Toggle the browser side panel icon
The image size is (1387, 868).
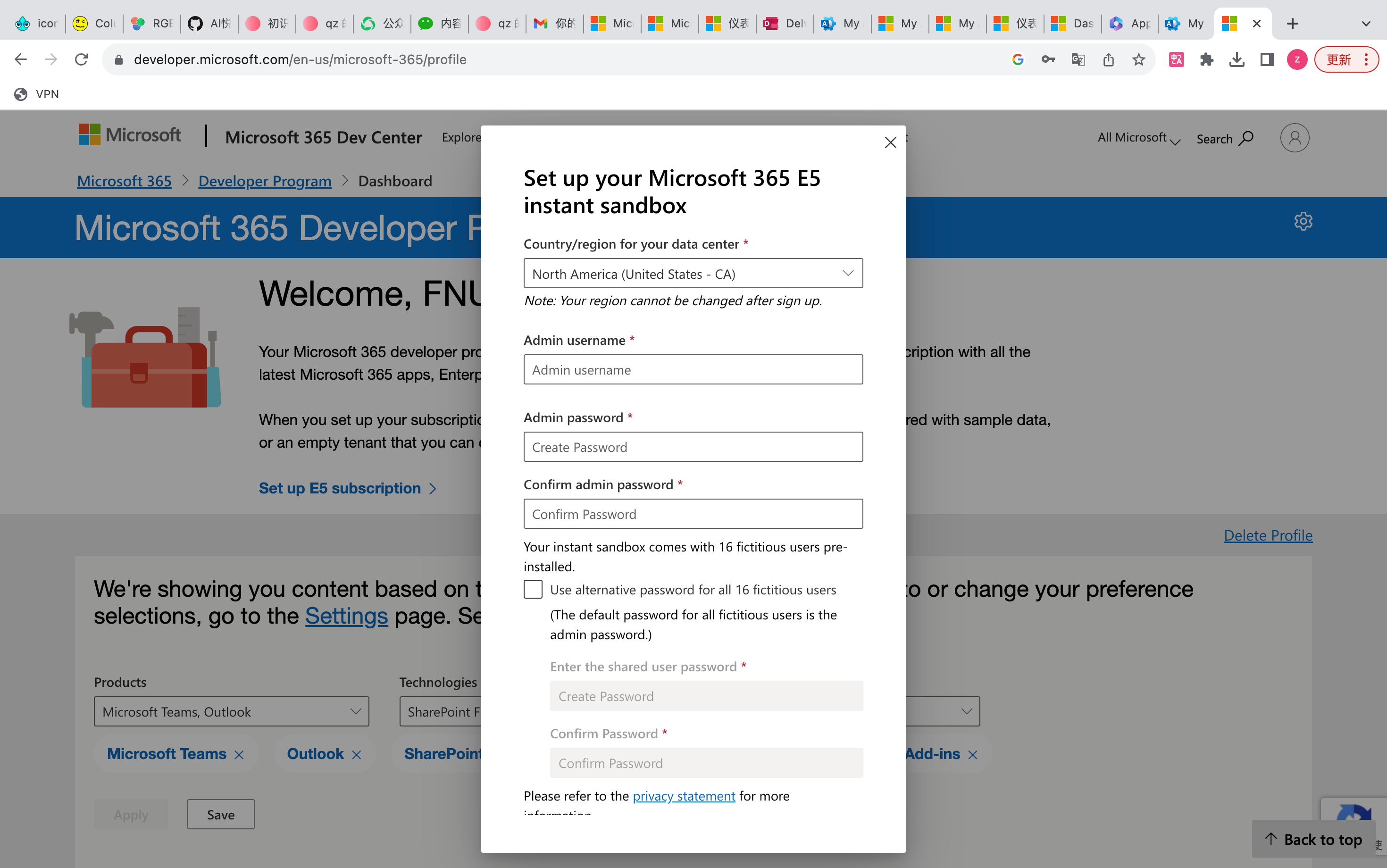point(1266,59)
